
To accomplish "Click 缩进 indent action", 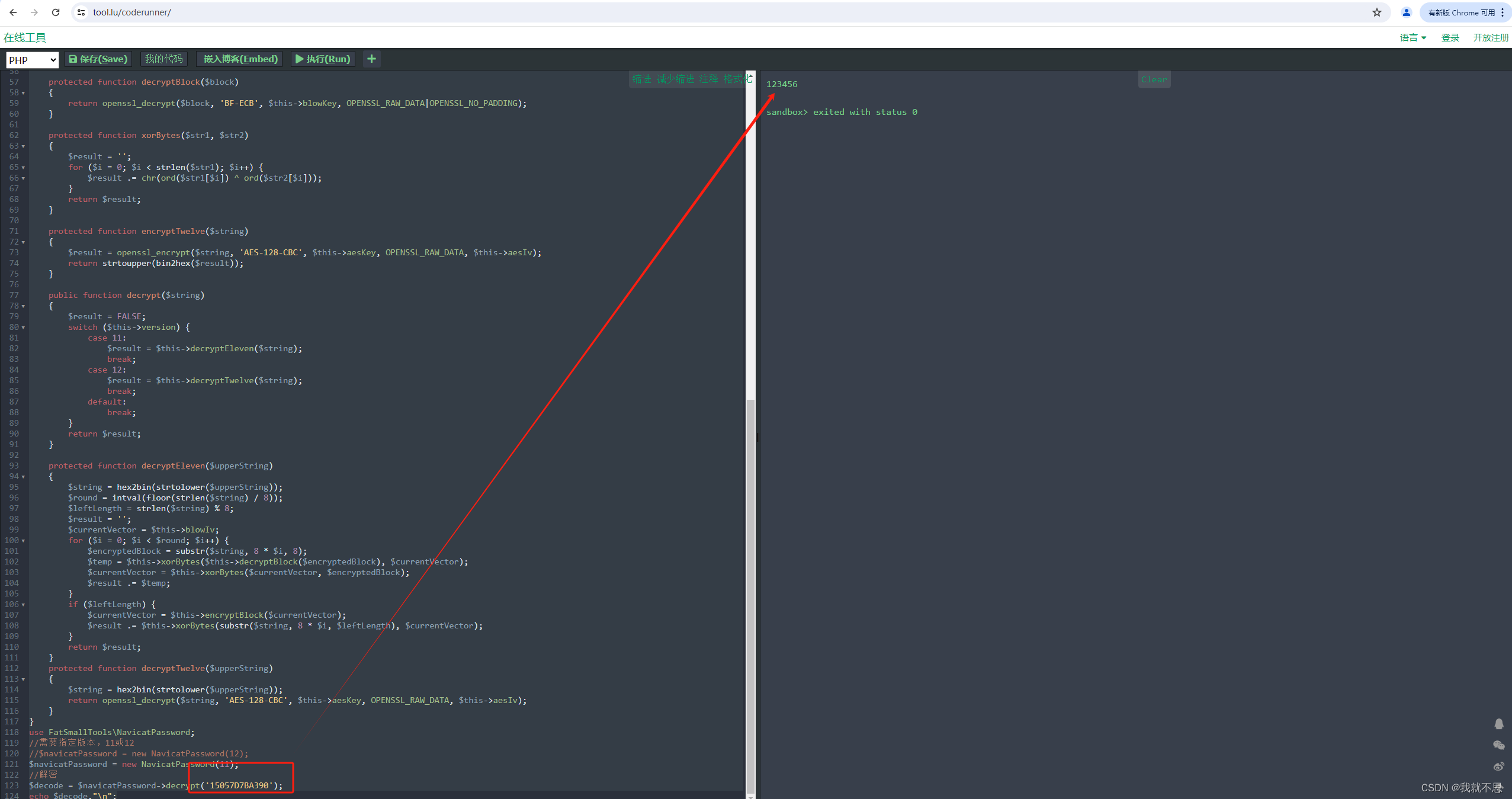I will (641, 79).
